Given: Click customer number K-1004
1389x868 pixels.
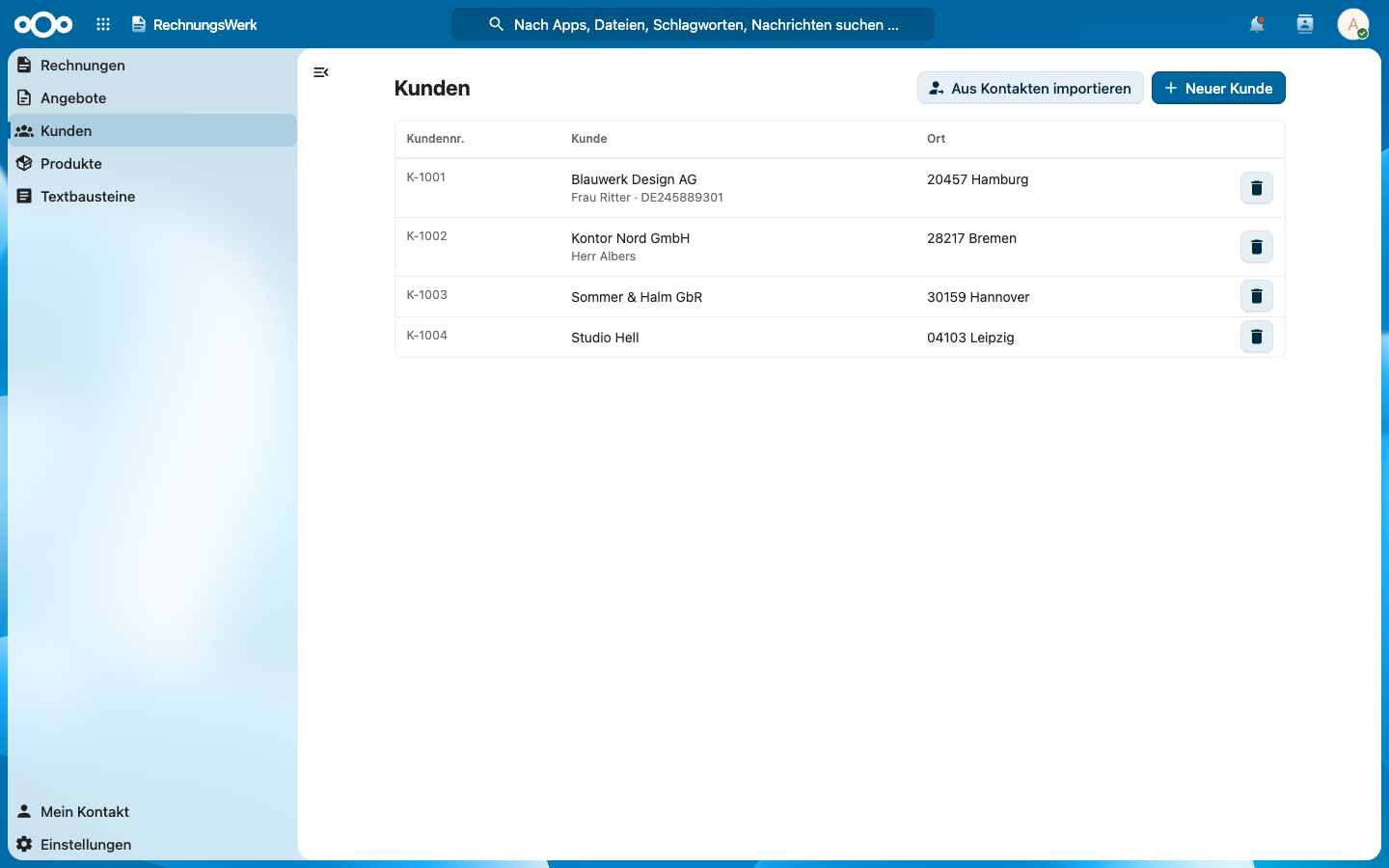Looking at the screenshot, I should [x=426, y=336].
